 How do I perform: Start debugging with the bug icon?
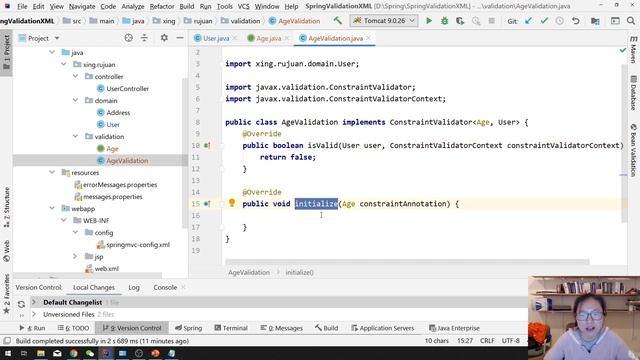click(x=444, y=21)
